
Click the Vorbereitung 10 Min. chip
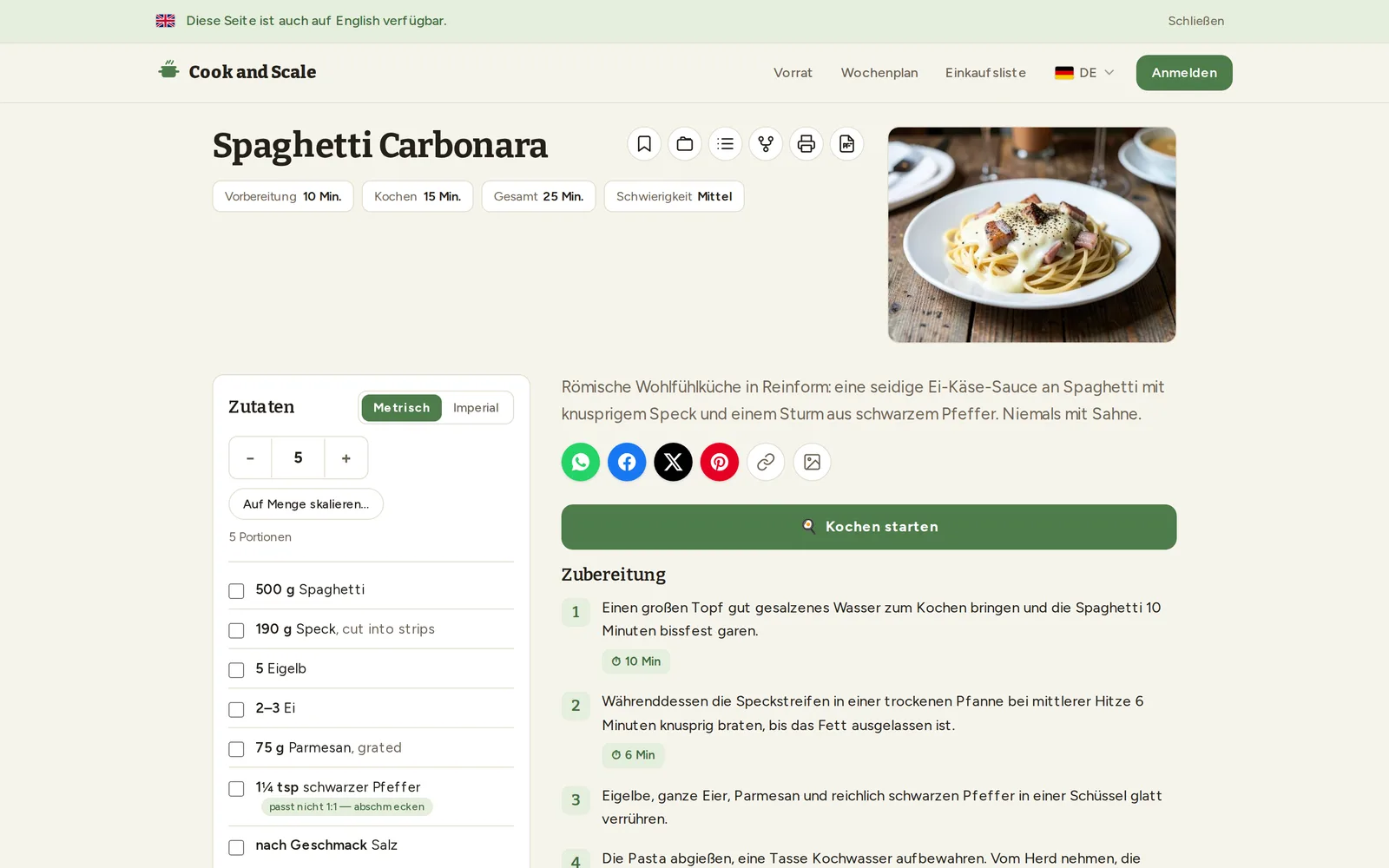point(283,196)
